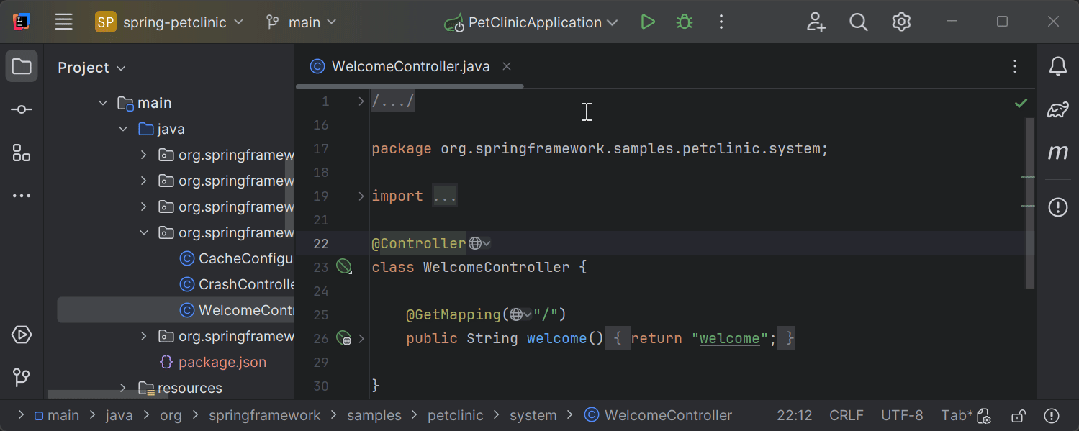Screen dimensions: 1079x431
Task: Click WelcomeController breadcrumb
Action: (x=658, y=415)
